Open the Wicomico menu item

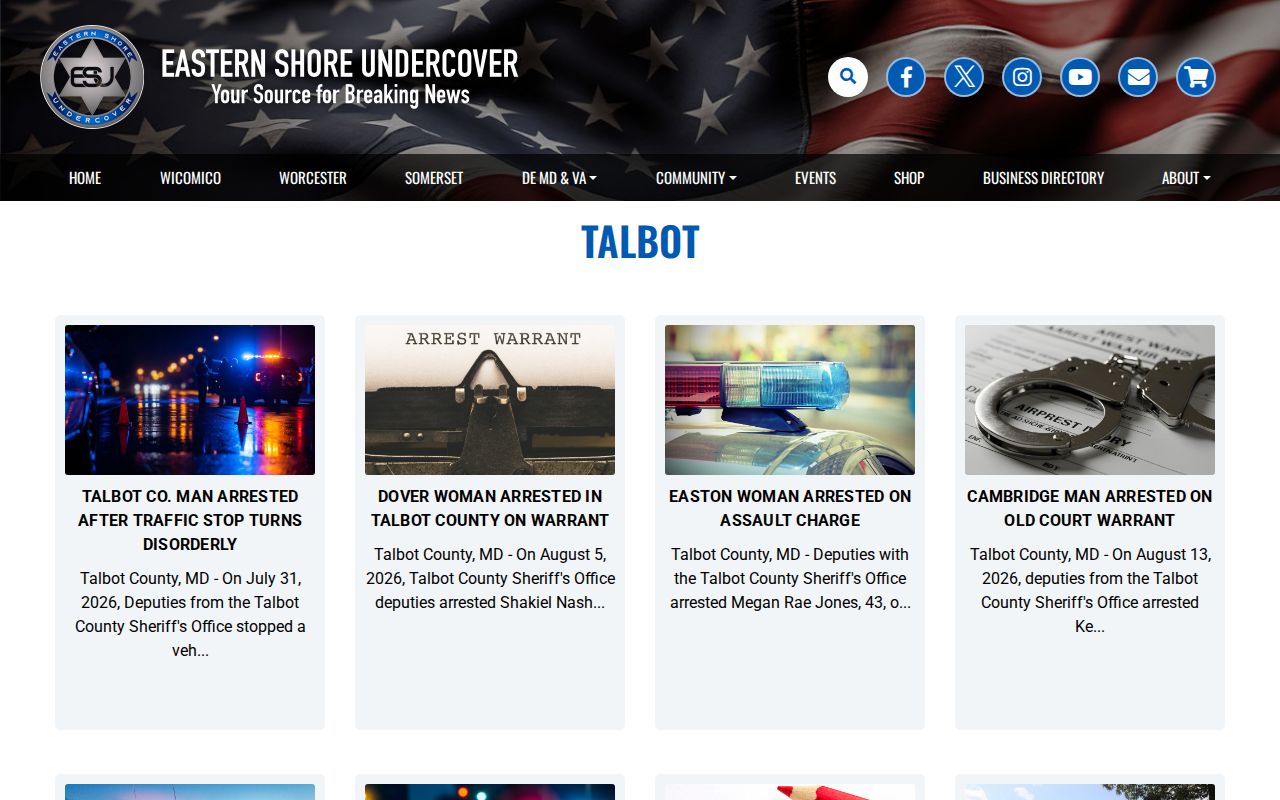coord(190,178)
